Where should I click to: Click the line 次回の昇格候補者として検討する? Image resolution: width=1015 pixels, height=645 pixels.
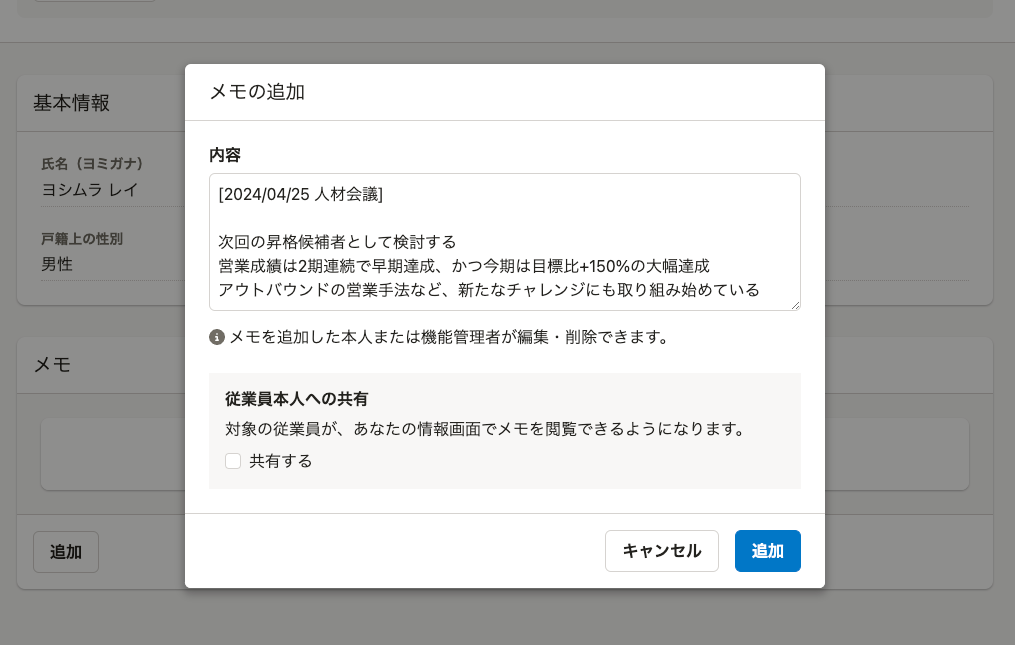(x=337, y=242)
